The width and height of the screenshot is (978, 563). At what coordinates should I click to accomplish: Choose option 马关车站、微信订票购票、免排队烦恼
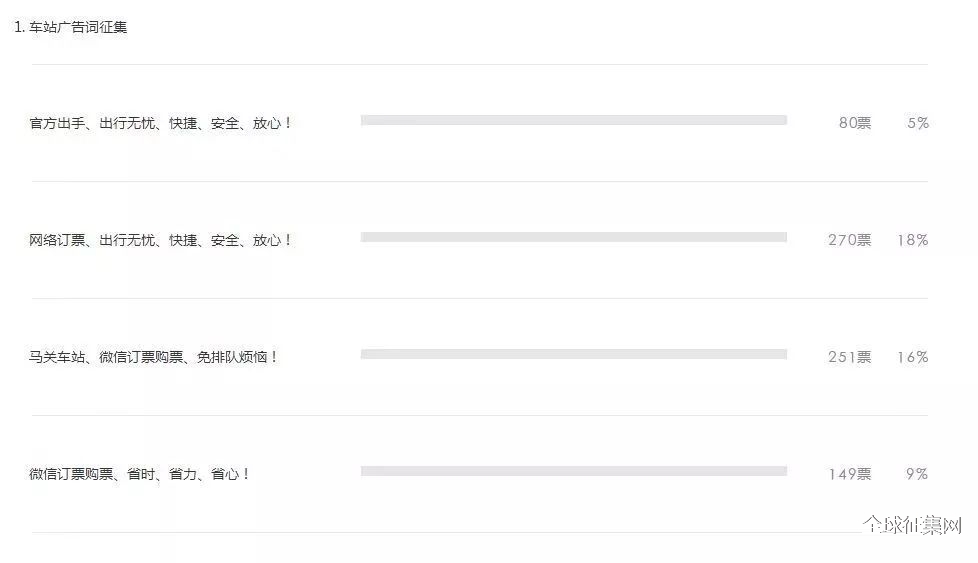153,357
